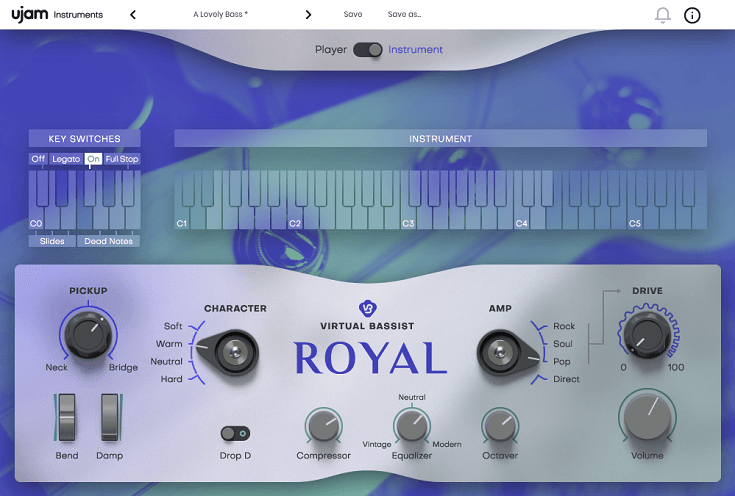
Task: Open the A Lovely Bass preset name
Action: tap(220, 15)
